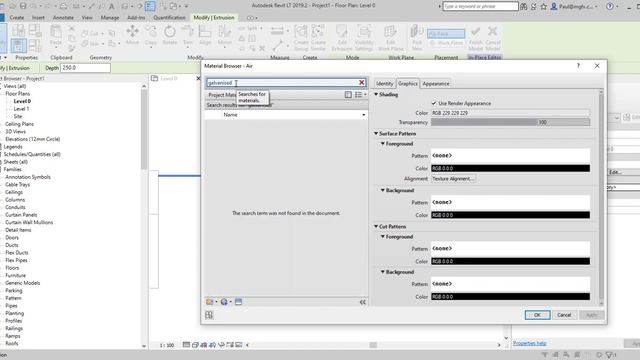Viewport: 640px width, 360px height.
Task: Click the Surface Pattern Background color swatch
Action: click(510, 215)
